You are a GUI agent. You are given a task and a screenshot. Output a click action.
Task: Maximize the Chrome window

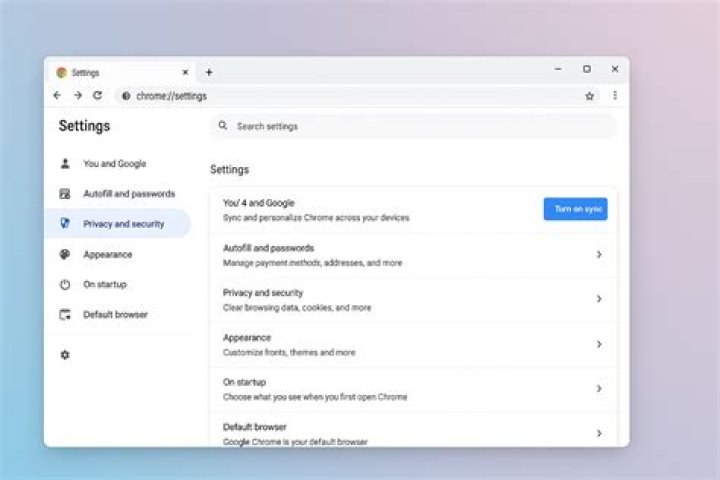tap(587, 69)
